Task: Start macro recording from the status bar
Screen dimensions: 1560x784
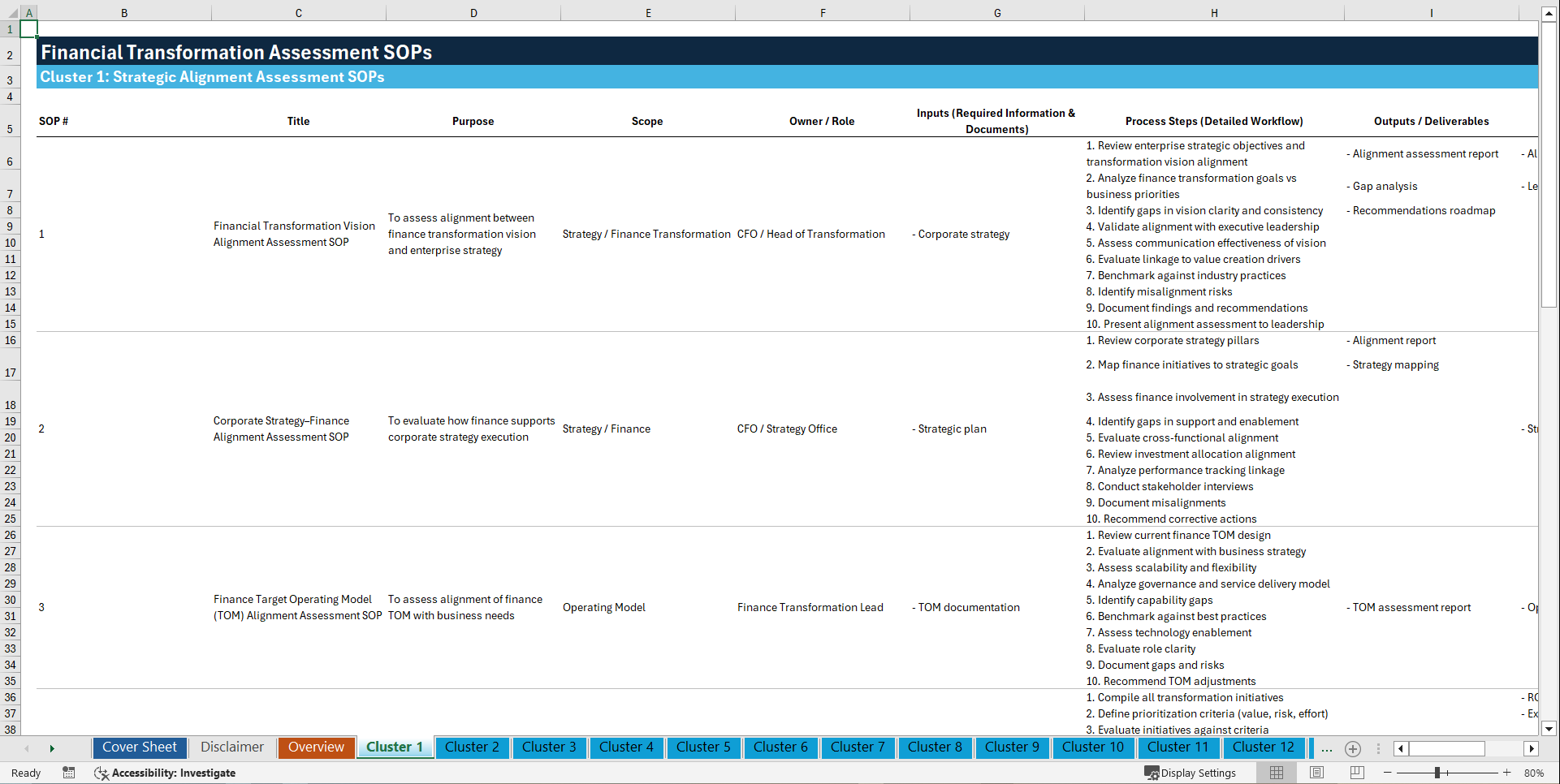Action: pos(69,773)
